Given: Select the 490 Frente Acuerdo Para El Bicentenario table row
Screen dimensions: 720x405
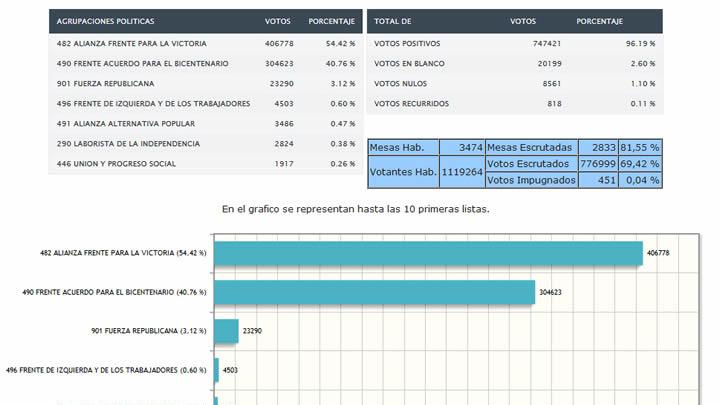Looking at the screenshot, I should 205,64.
